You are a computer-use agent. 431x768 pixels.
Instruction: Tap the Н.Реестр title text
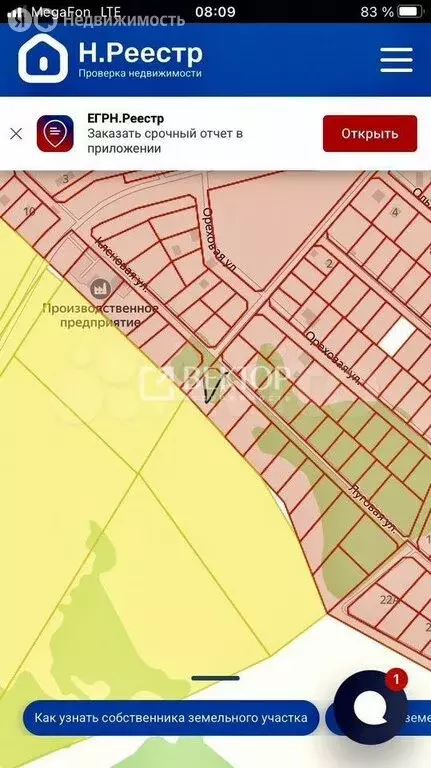[141, 52]
